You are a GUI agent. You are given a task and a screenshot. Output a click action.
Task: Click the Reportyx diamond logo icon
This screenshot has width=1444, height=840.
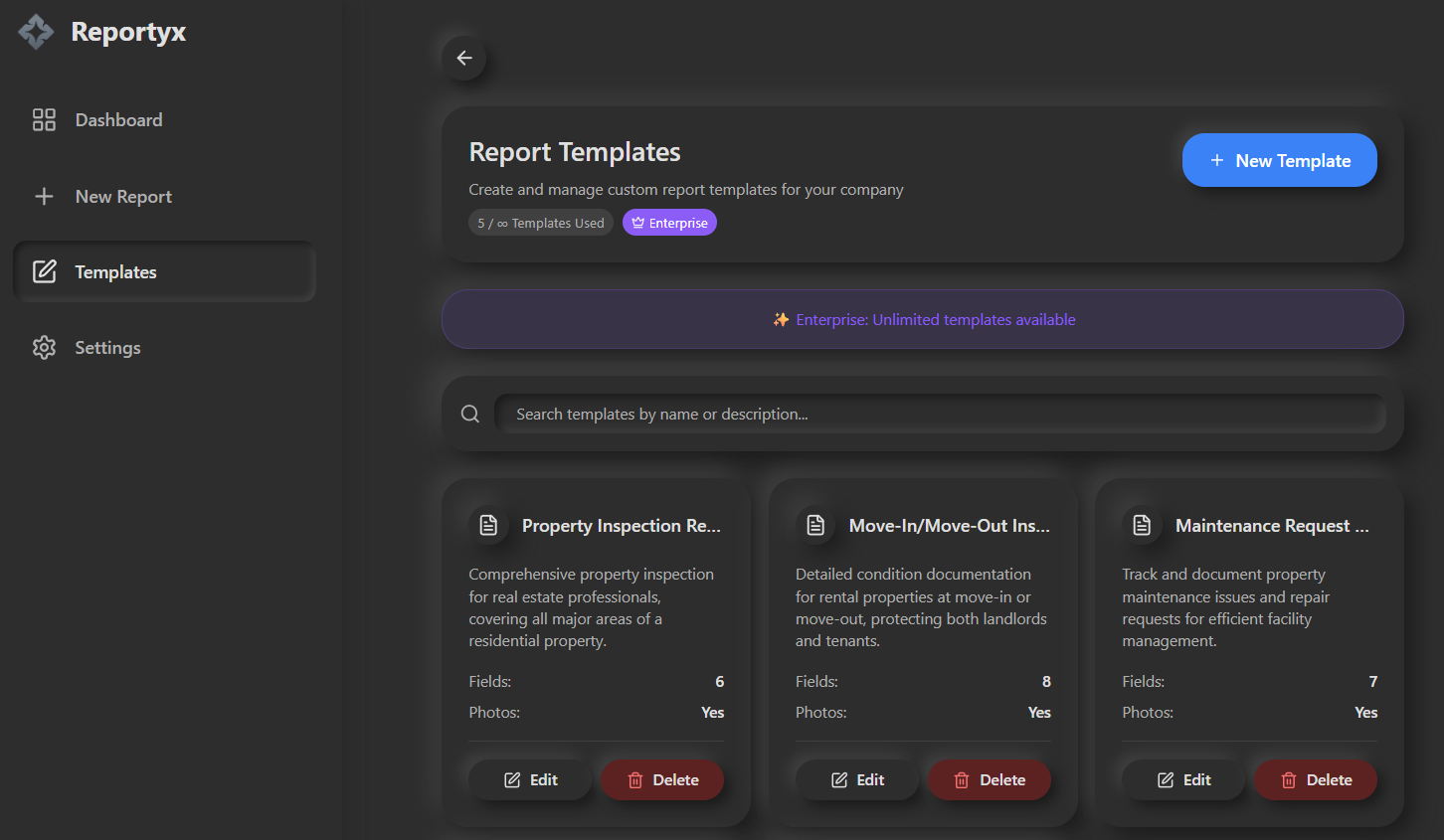click(x=35, y=31)
